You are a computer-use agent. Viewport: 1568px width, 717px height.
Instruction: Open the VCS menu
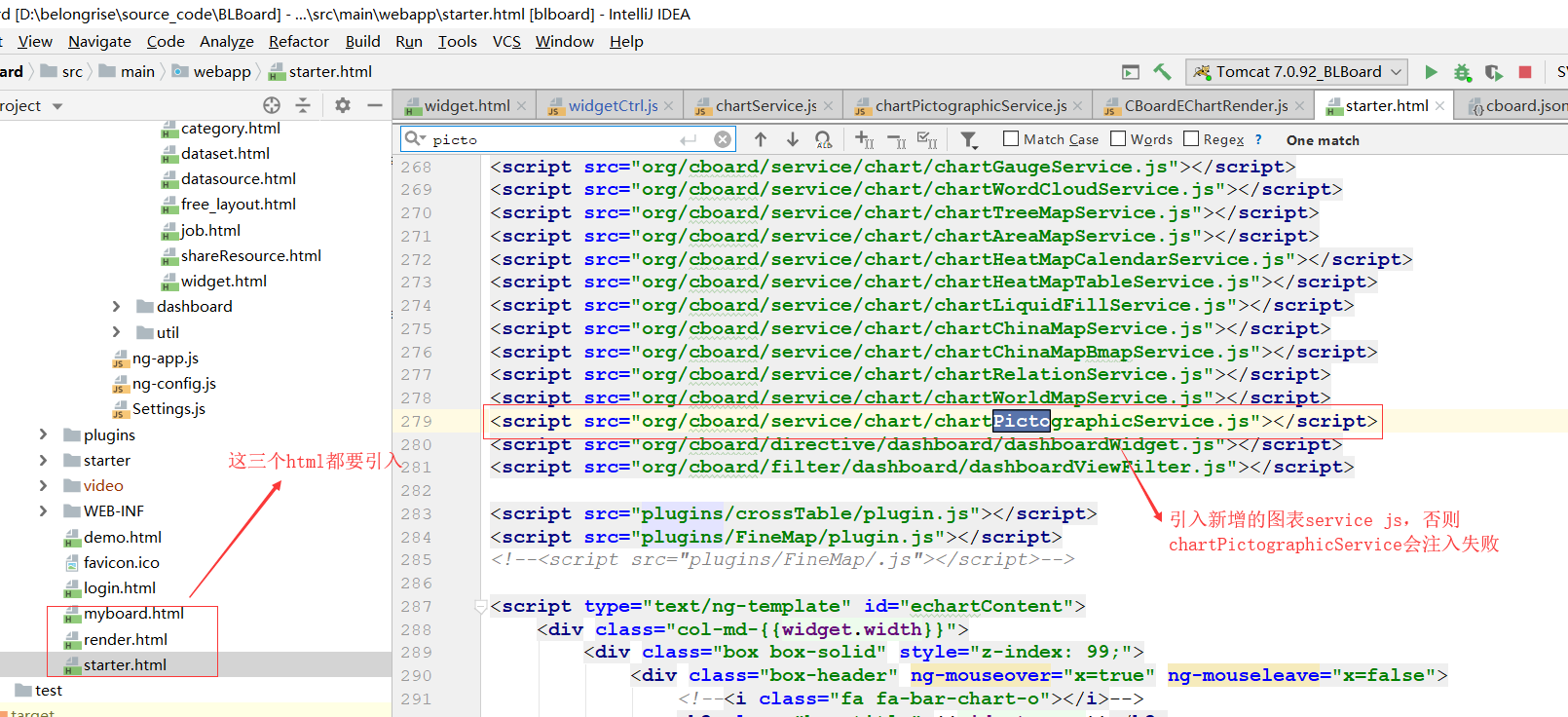[x=506, y=41]
